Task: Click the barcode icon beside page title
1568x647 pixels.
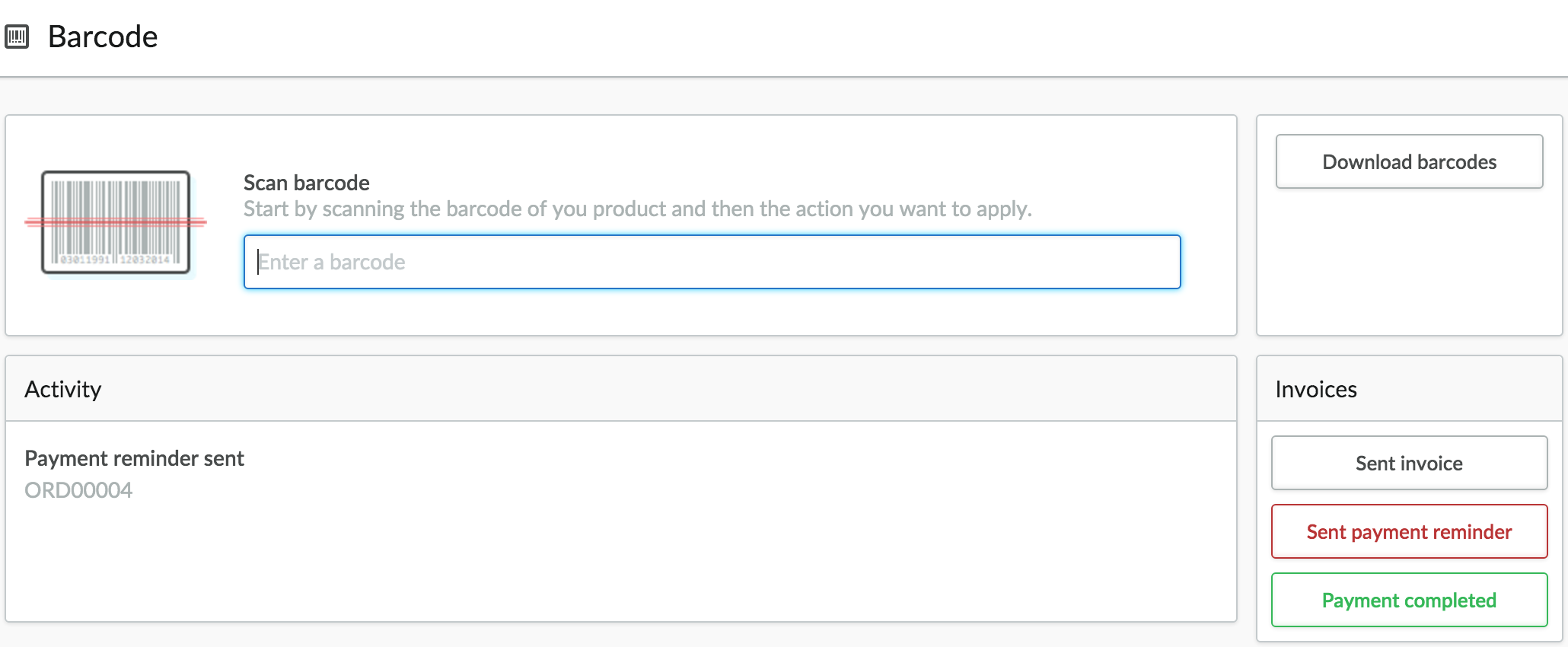Action: 17,37
